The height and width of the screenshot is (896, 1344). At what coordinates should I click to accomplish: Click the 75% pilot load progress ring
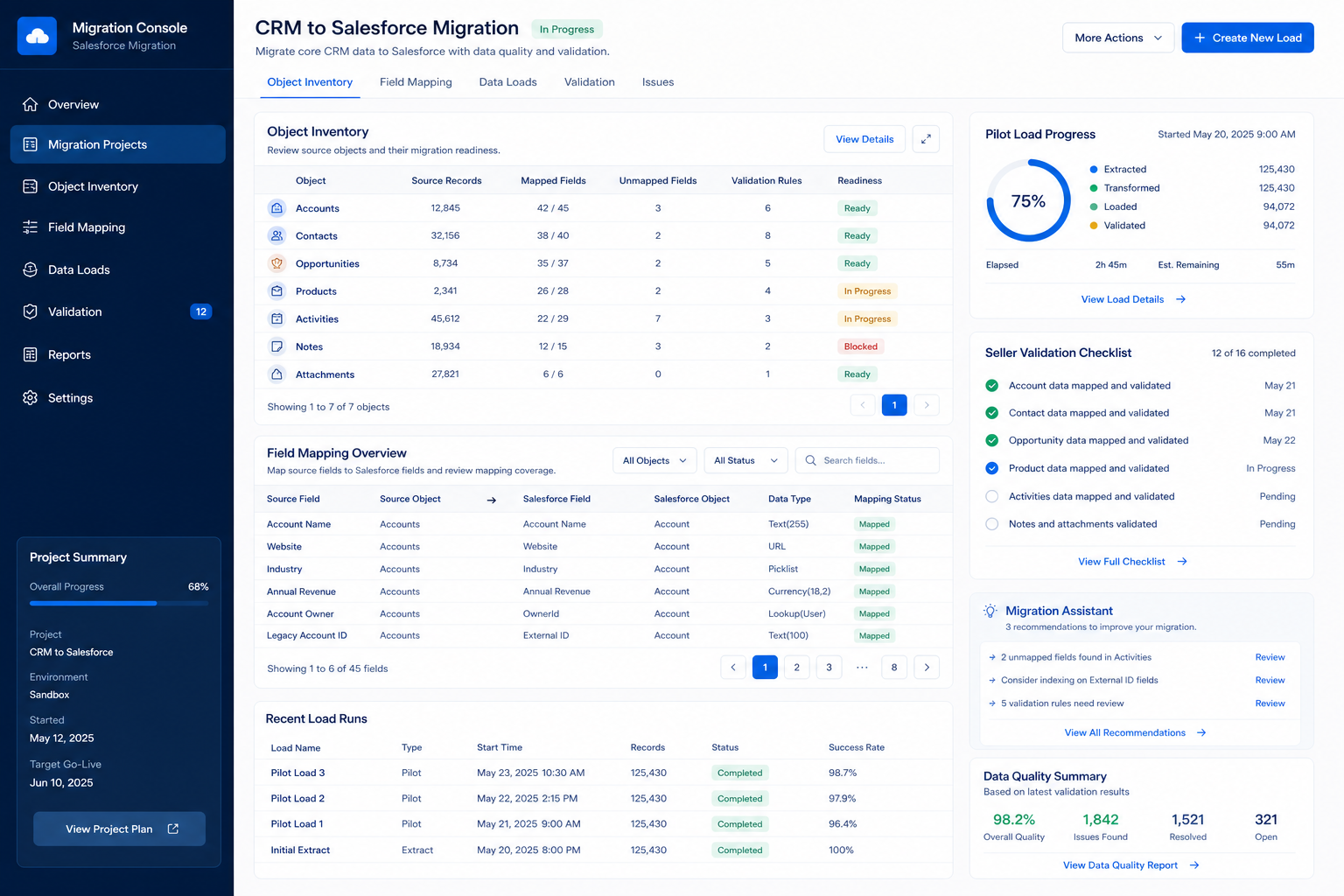pos(1028,200)
